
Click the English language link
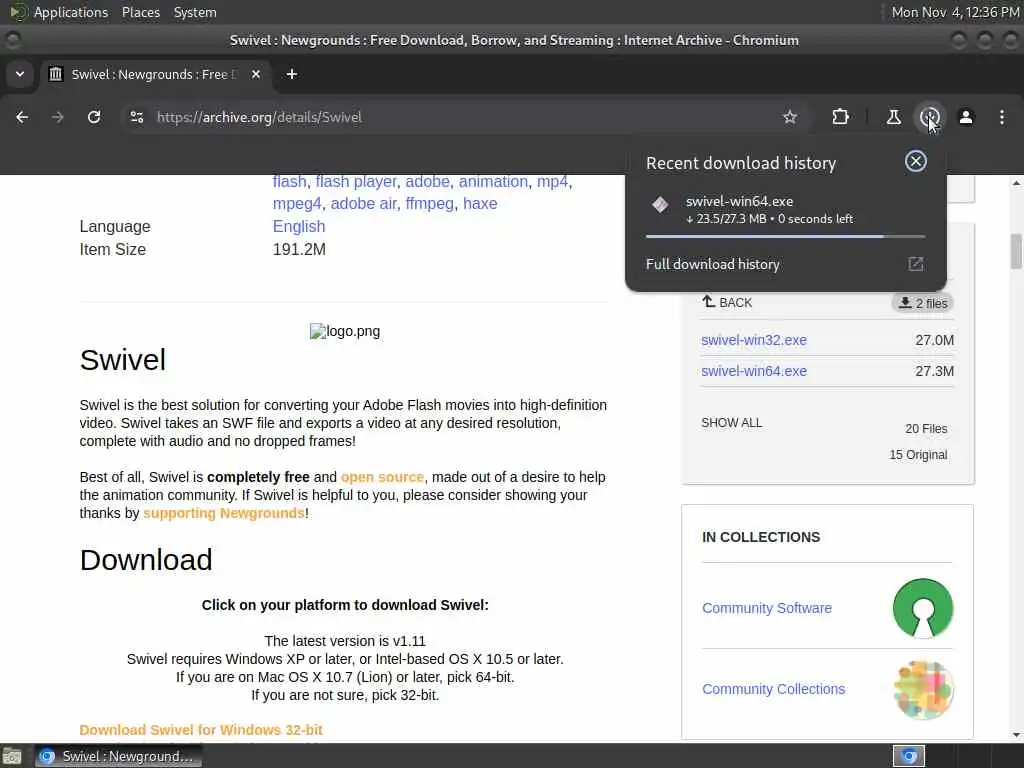click(298, 227)
